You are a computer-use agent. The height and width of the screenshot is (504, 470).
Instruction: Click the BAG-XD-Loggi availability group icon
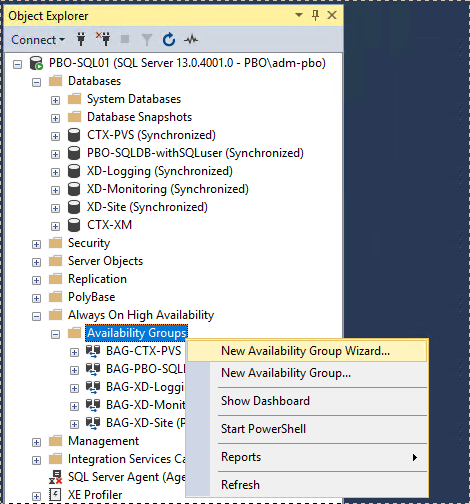(93, 387)
